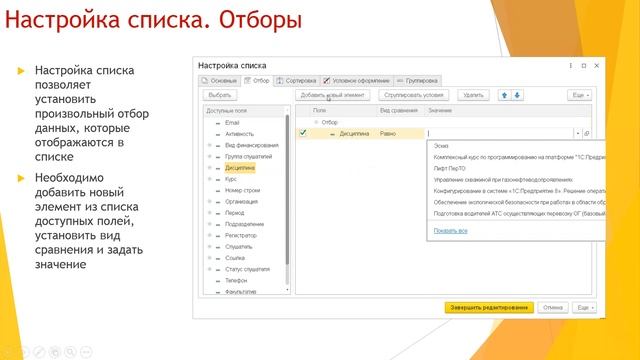This screenshot has height=360, width=640.
Task: Expand the Группа слушателей field
Action: (x=210, y=156)
